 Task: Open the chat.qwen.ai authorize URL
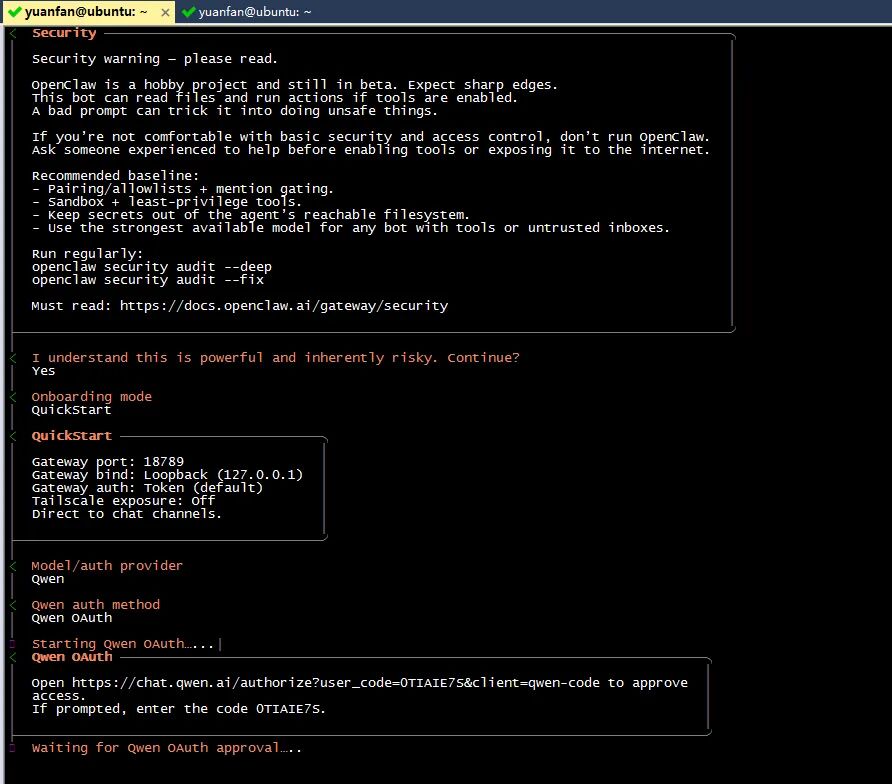point(336,683)
